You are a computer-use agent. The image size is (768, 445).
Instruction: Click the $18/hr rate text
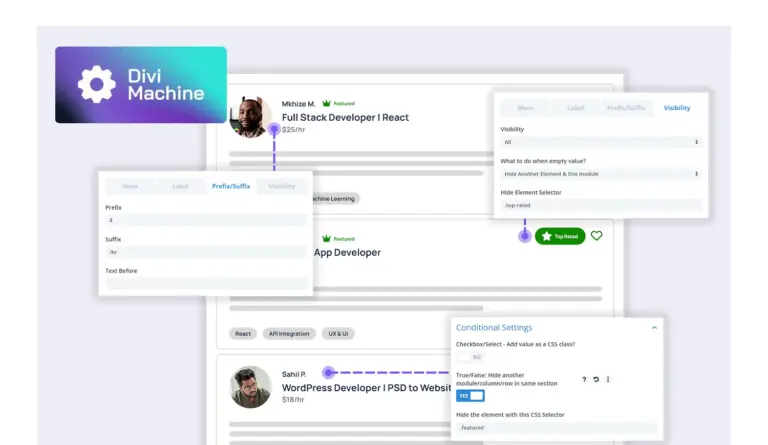pos(293,400)
